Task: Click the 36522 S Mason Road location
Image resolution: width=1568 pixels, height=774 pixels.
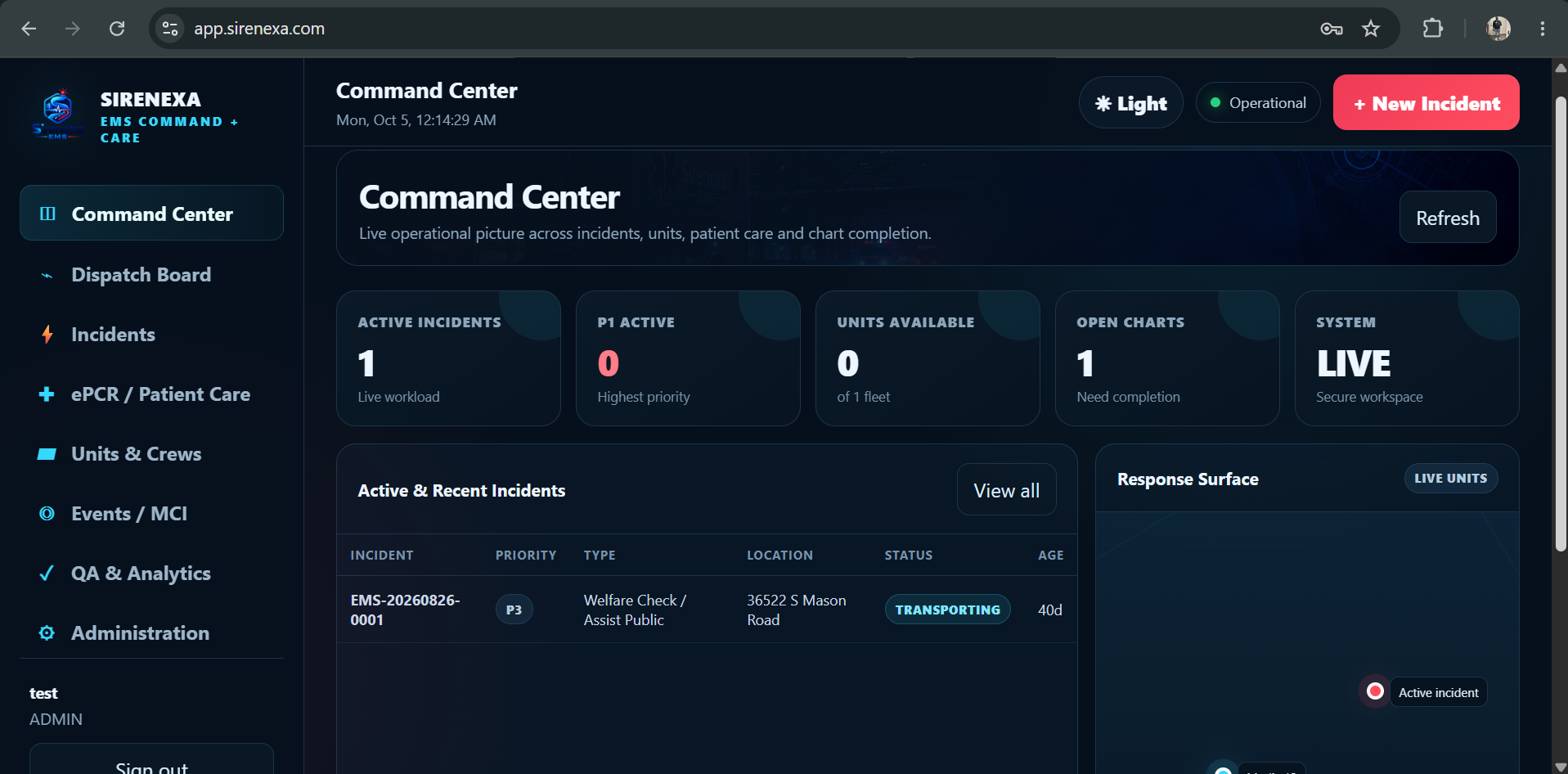Action: click(797, 610)
